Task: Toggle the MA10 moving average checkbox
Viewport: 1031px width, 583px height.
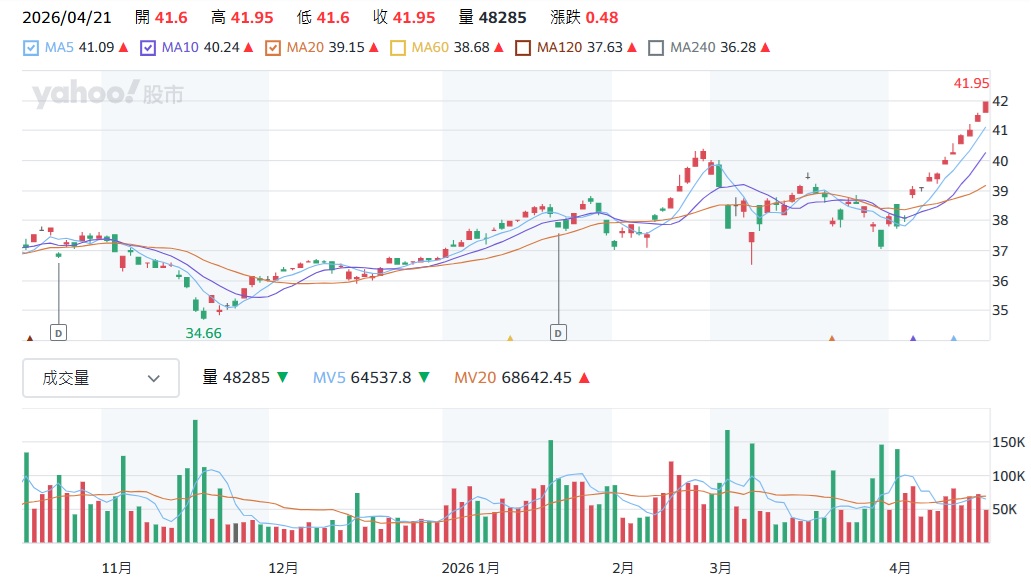Action: [149, 47]
